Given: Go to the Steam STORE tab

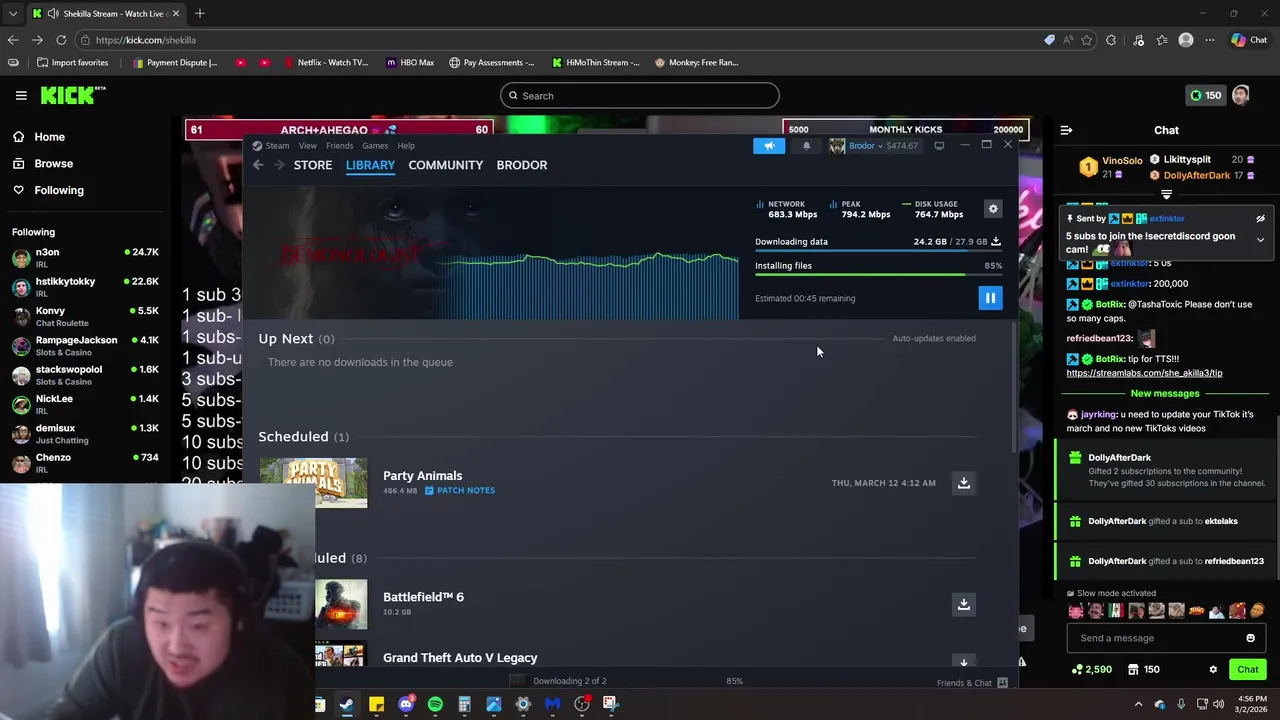Looking at the screenshot, I should tap(313, 165).
